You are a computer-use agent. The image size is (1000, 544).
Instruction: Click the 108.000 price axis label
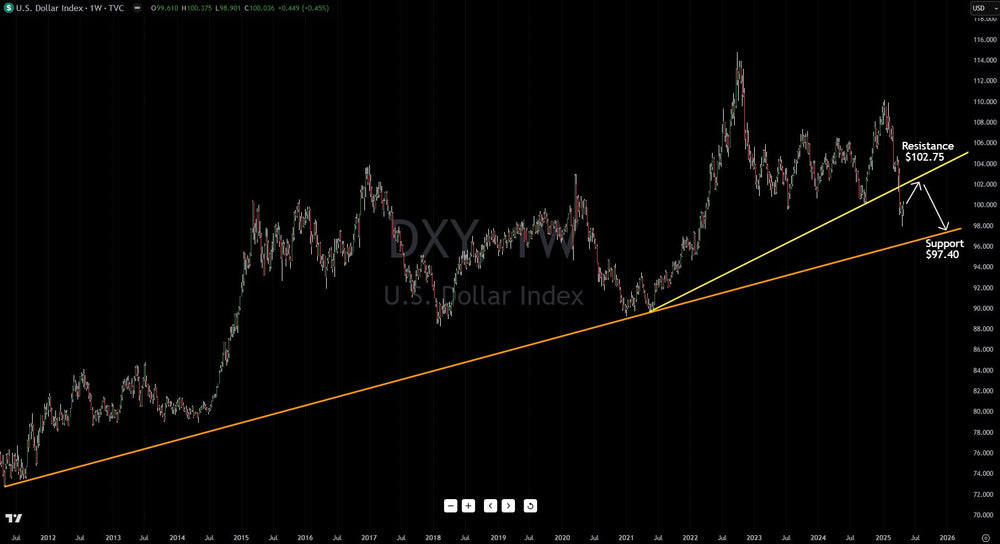(985, 122)
